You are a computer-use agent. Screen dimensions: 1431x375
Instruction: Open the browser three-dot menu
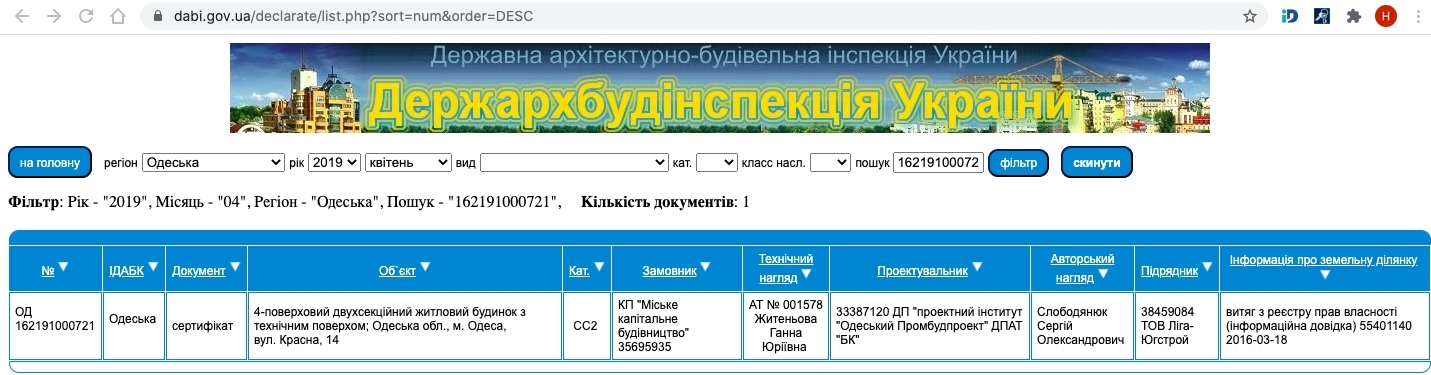point(1417,16)
